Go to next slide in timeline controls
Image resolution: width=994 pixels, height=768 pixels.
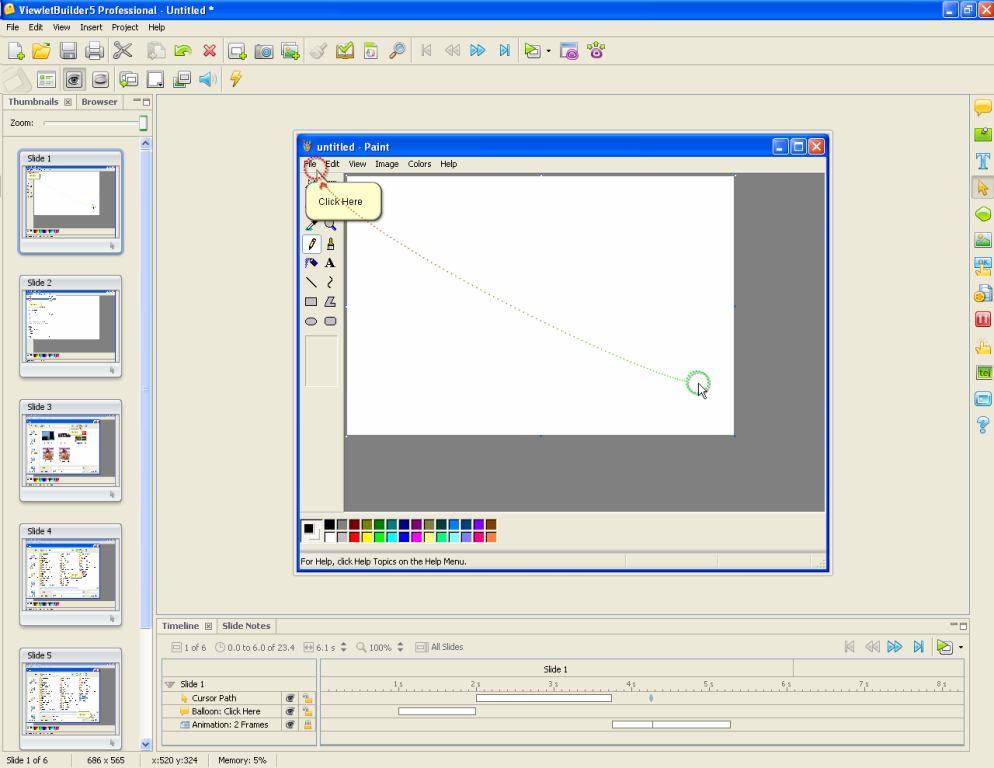tap(894, 647)
